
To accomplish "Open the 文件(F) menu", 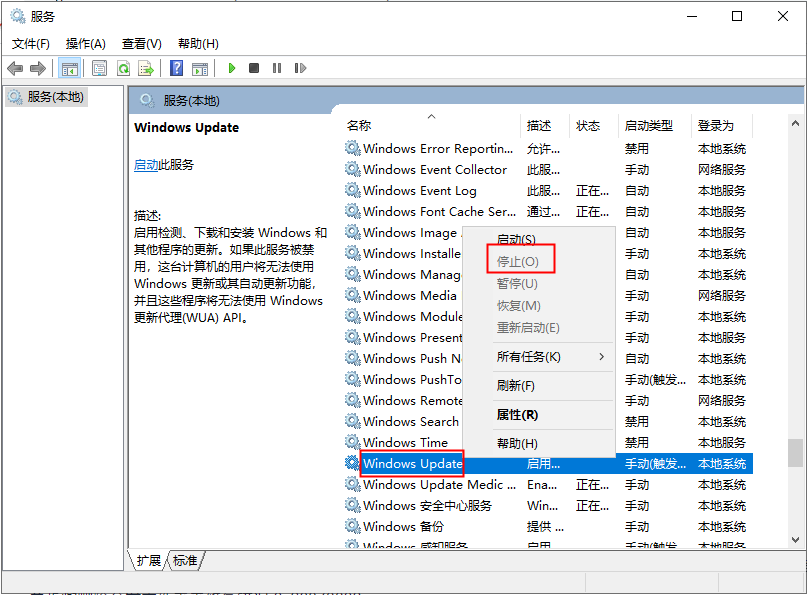I will pyautogui.click(x=31, y=44).
